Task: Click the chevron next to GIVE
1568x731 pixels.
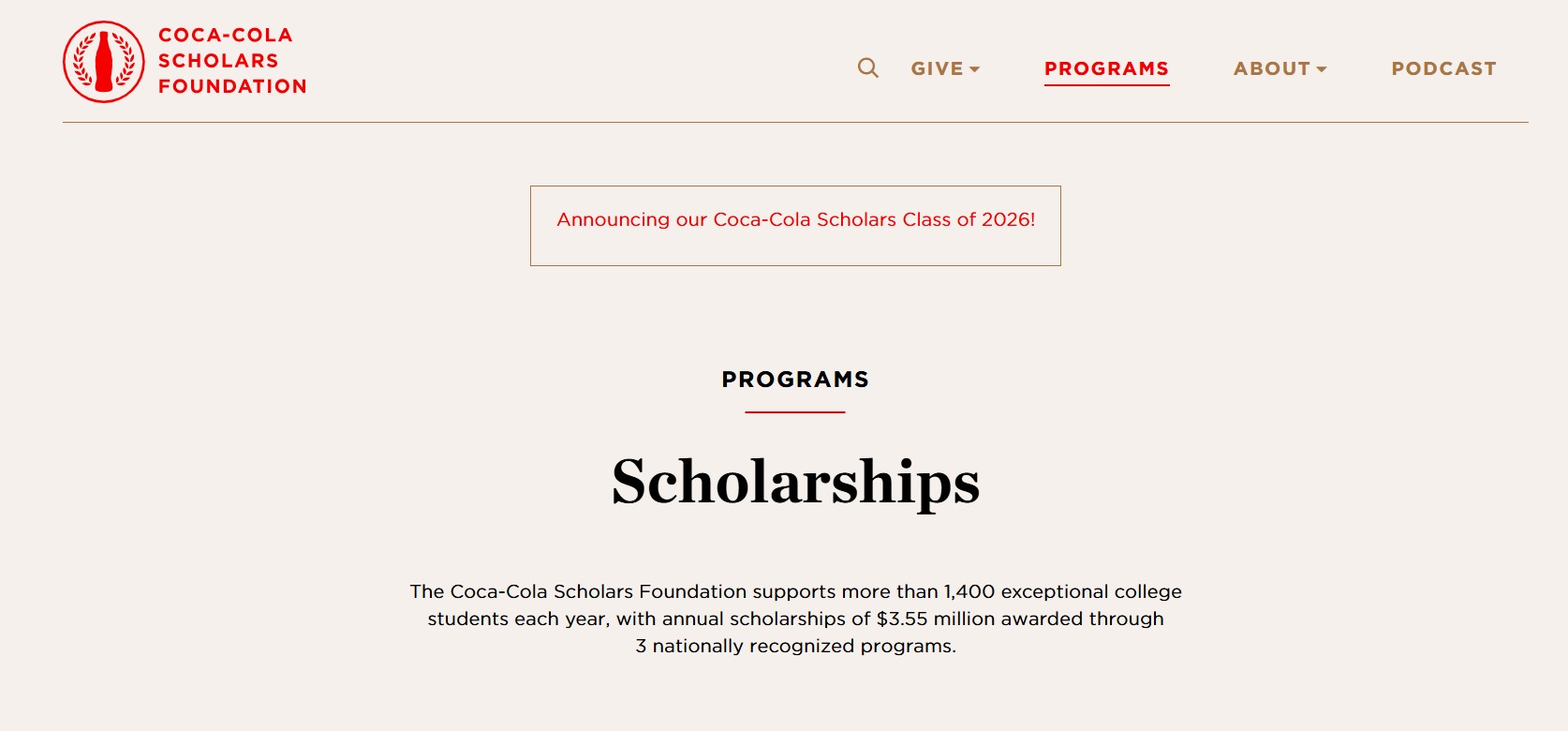Action: click(x=975, y=69)
